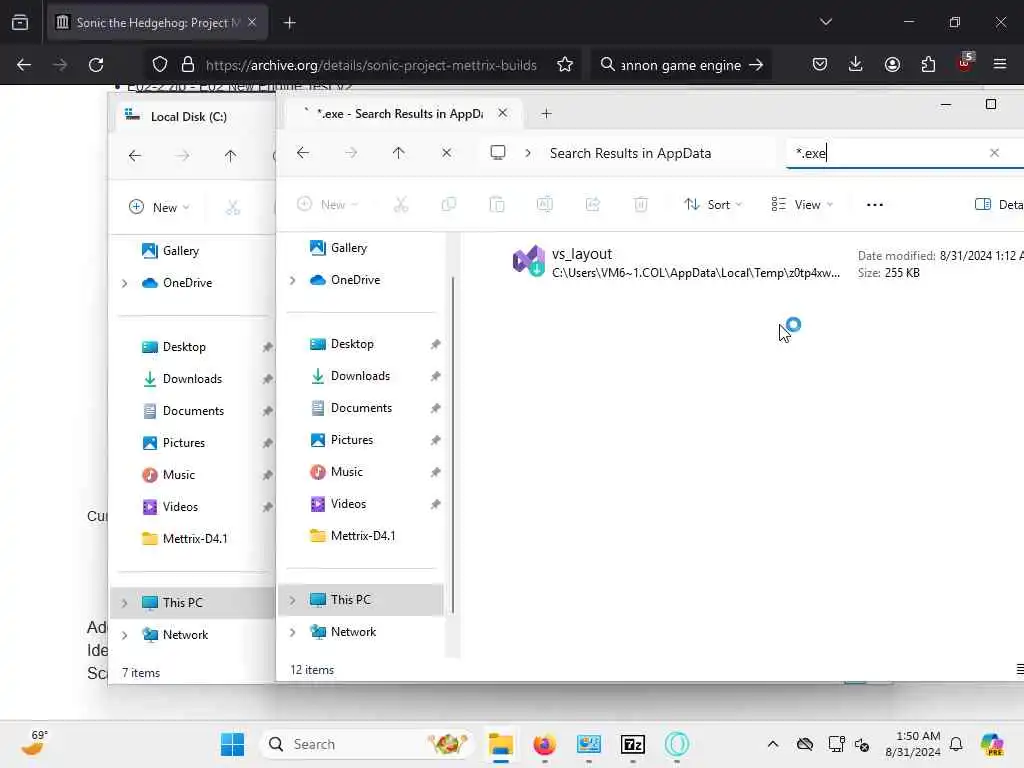This screenshot has width=1024, height=768.
Task: Add a new File Explorer tab
Action: point(547,114)
